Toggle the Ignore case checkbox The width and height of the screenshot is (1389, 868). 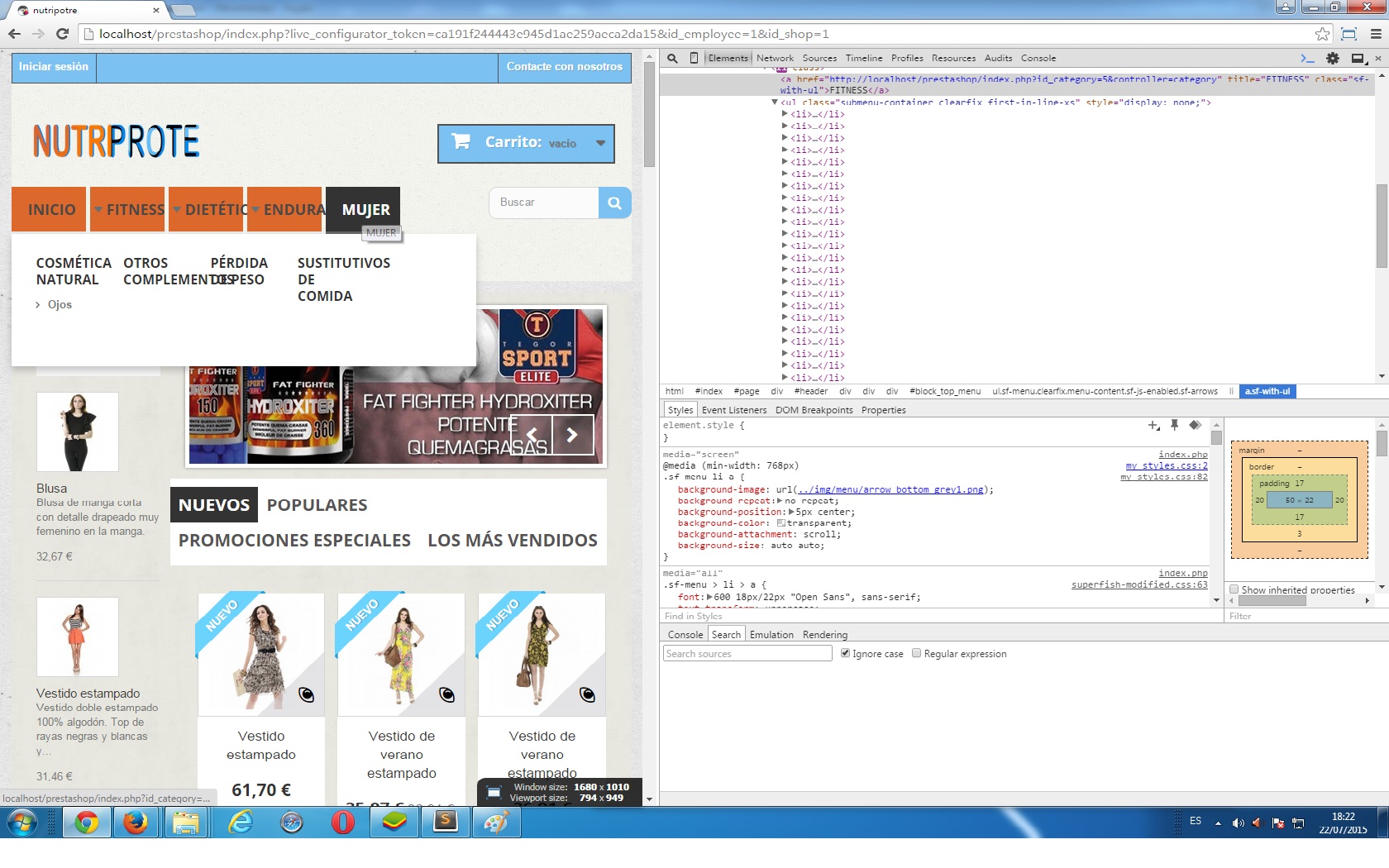(x=845, y=653)
